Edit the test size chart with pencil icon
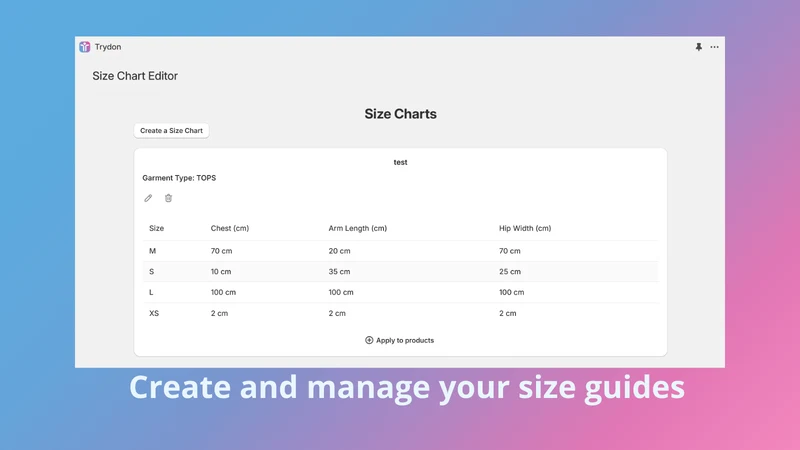Image resolution: width=800 pixels, height=450 pixels. (x=148, y=198)
